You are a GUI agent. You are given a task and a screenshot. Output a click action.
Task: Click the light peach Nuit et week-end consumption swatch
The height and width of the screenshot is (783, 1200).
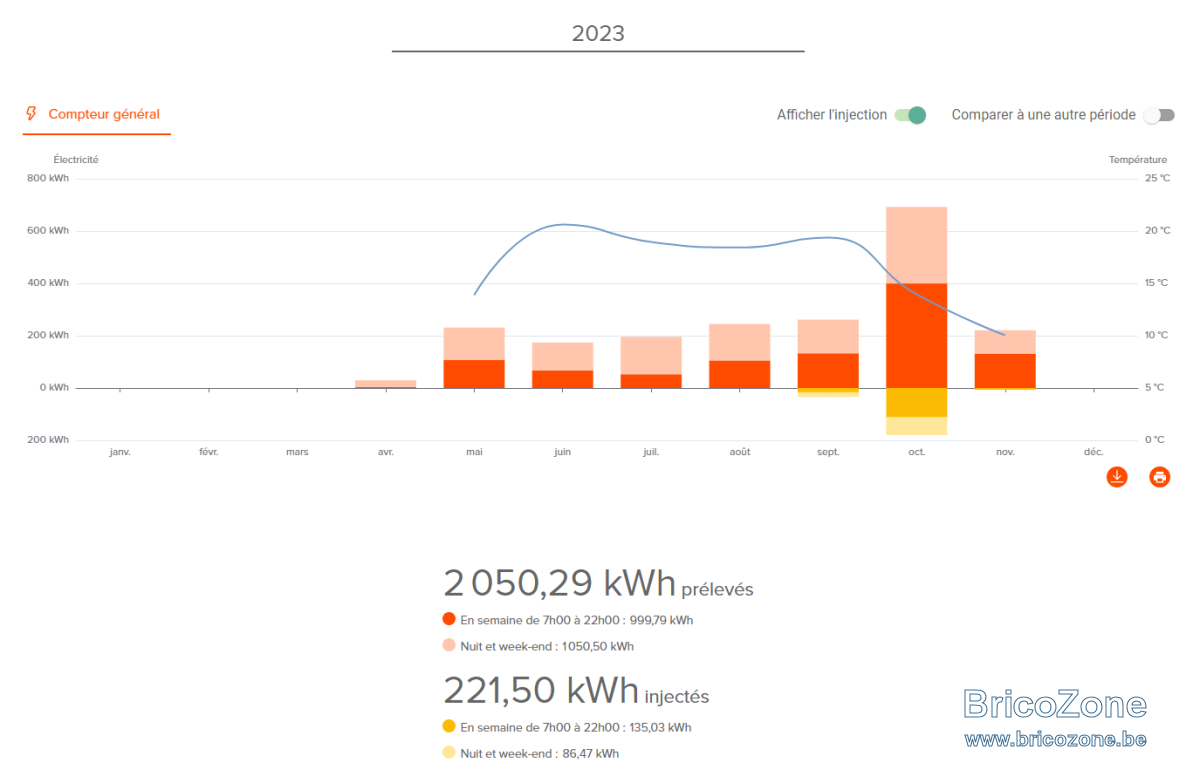point(449,645)
